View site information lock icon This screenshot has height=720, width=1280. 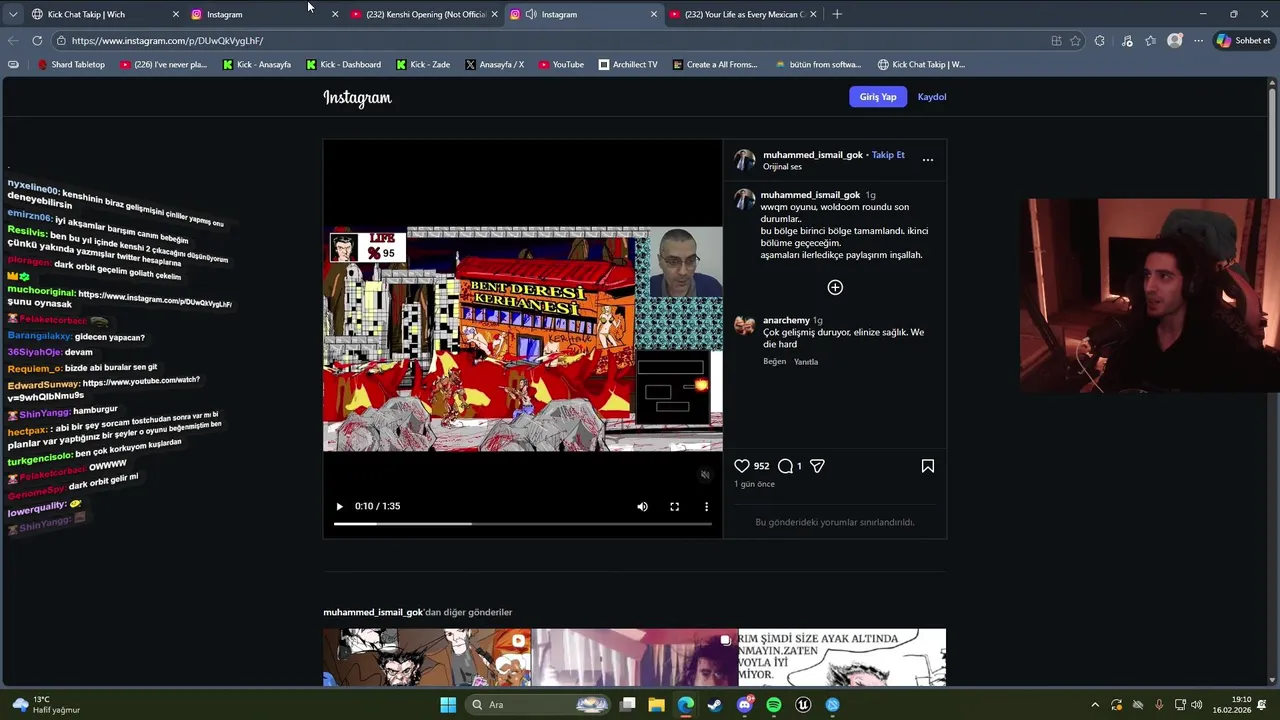[61, 41]
